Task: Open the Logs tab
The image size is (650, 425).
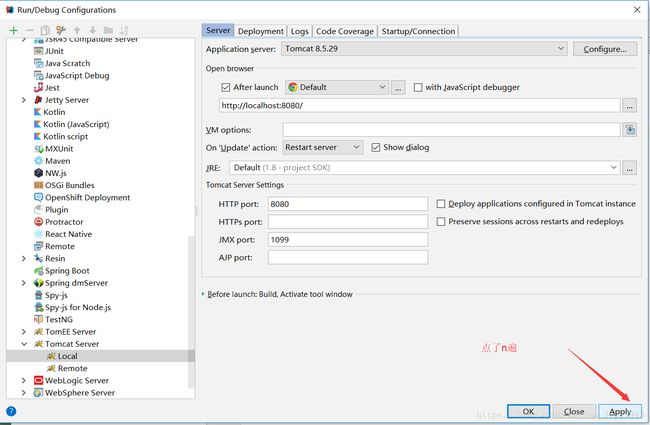Action: 299,31
